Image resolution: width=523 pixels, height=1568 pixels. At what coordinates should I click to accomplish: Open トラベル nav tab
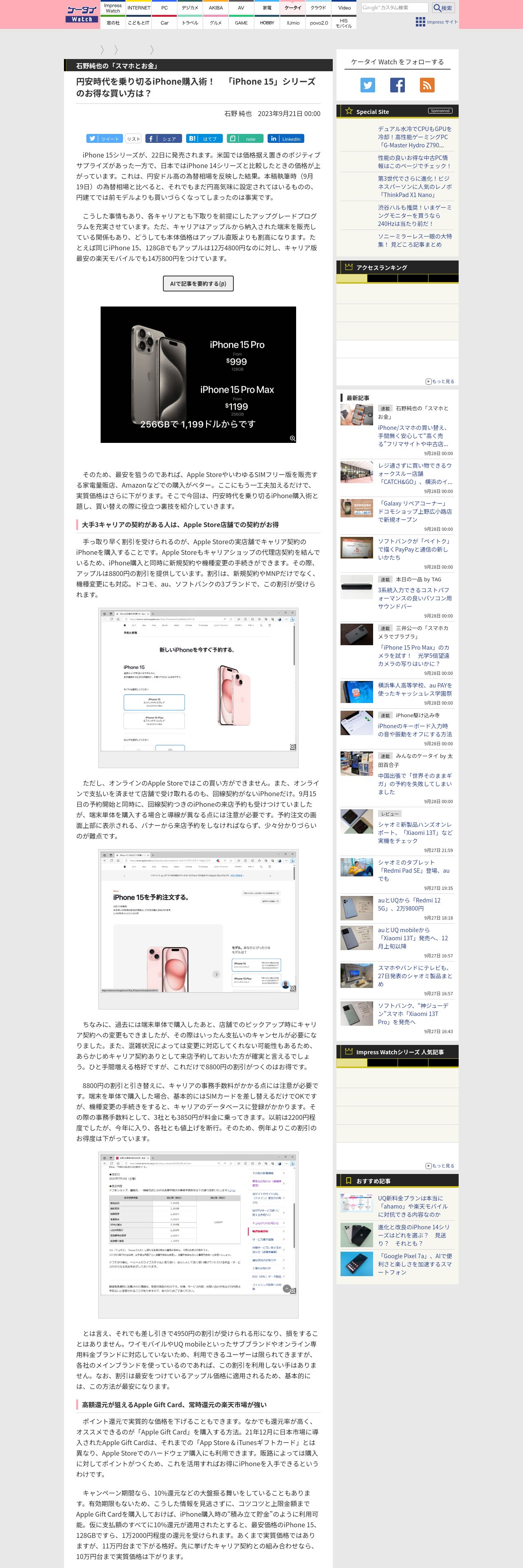(x=190, y=22)
